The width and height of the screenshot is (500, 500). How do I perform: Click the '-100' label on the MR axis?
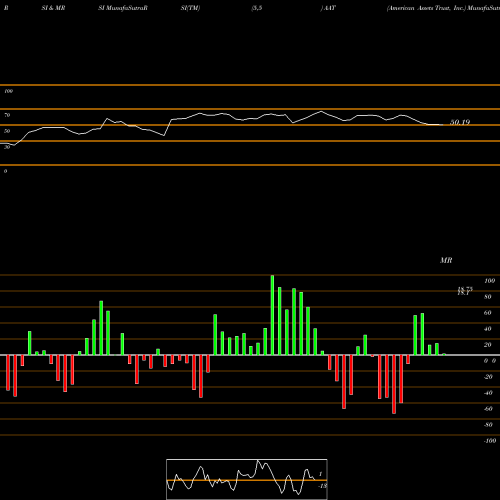[490, 441]
